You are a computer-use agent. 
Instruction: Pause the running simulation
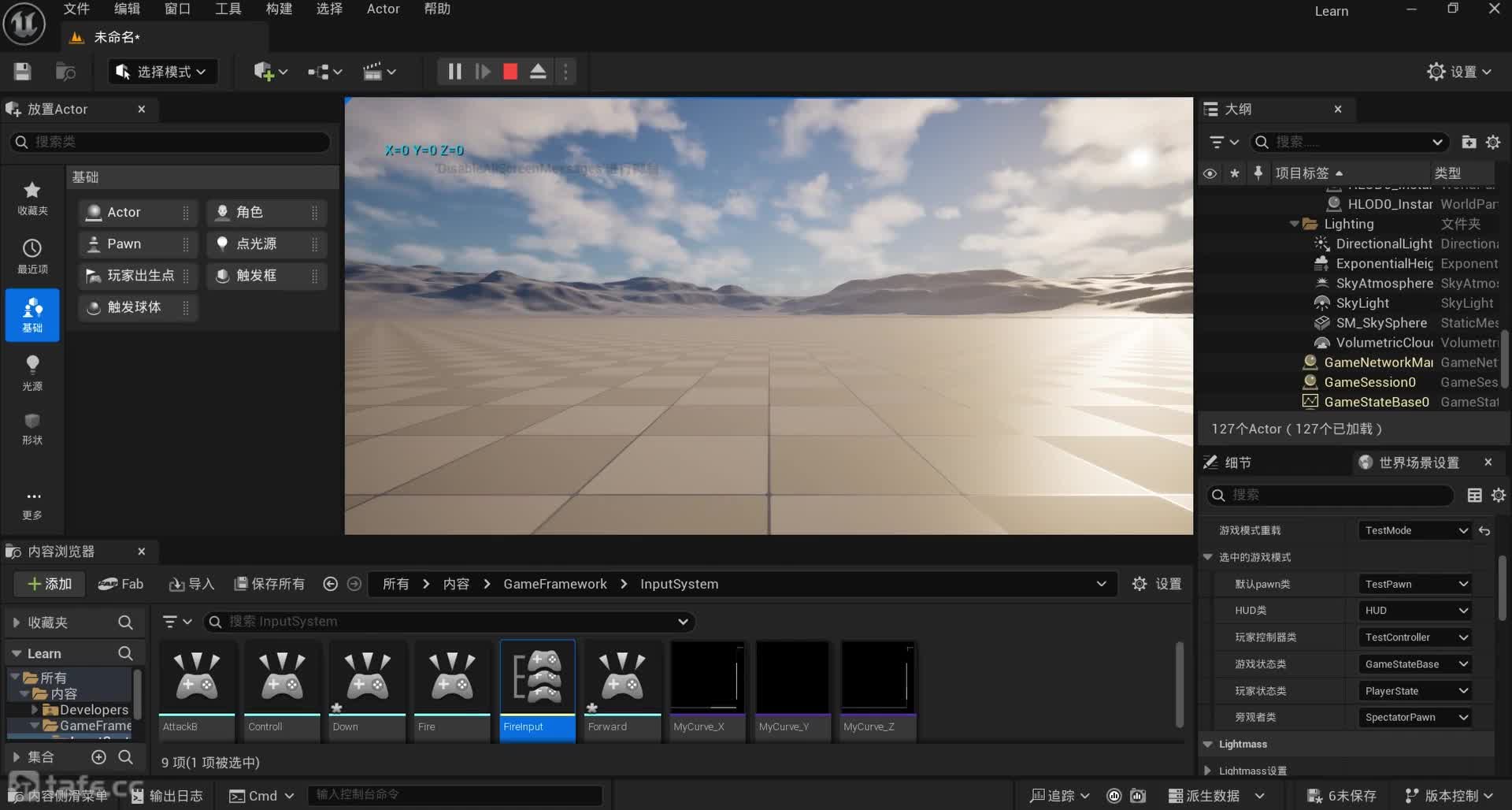pyautogui.click(x=454, y=72)
